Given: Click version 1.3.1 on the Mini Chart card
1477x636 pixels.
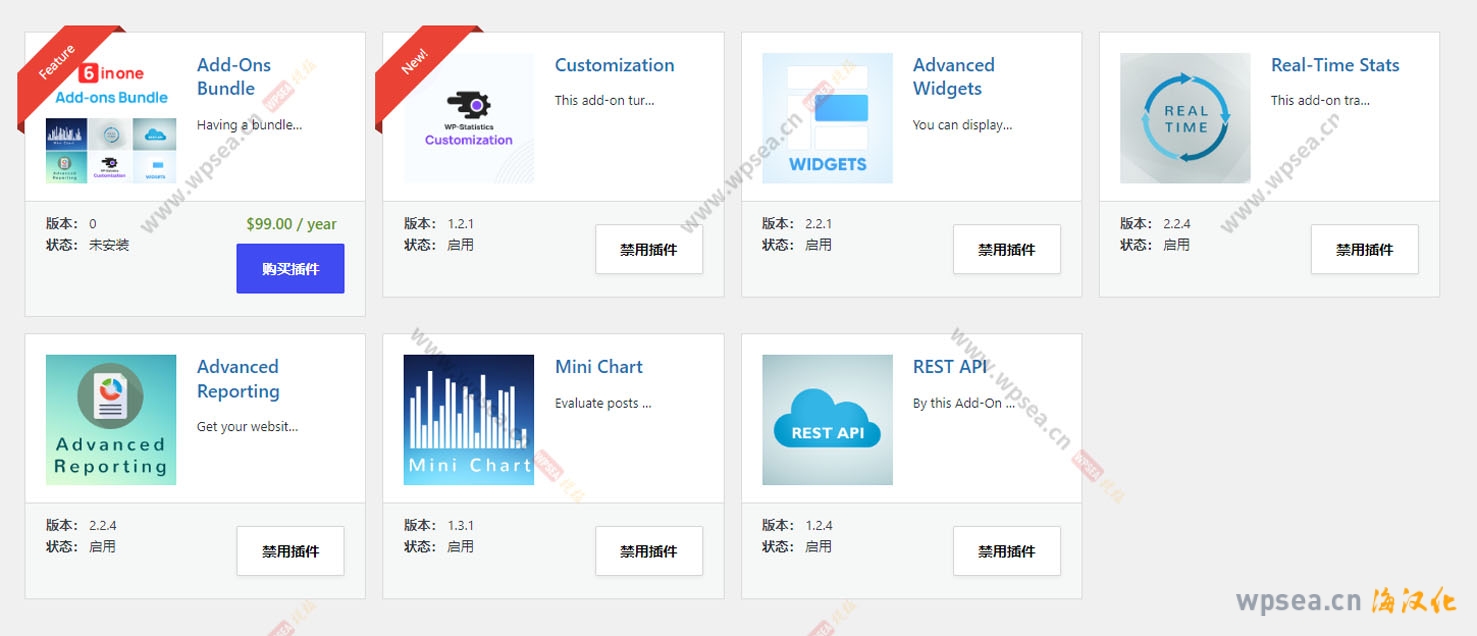Looking at the screenshot, I should click(460, 525).
